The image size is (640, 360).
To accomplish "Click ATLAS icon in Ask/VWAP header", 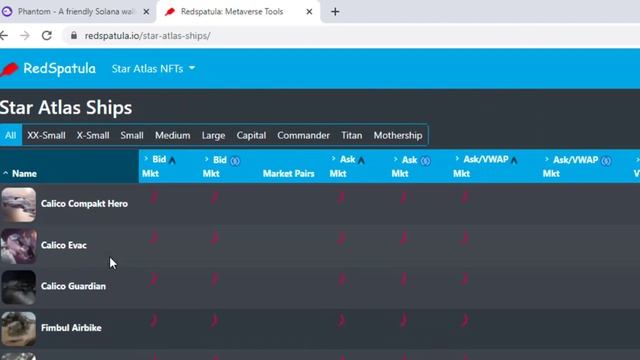I will (x=514, y=160).
